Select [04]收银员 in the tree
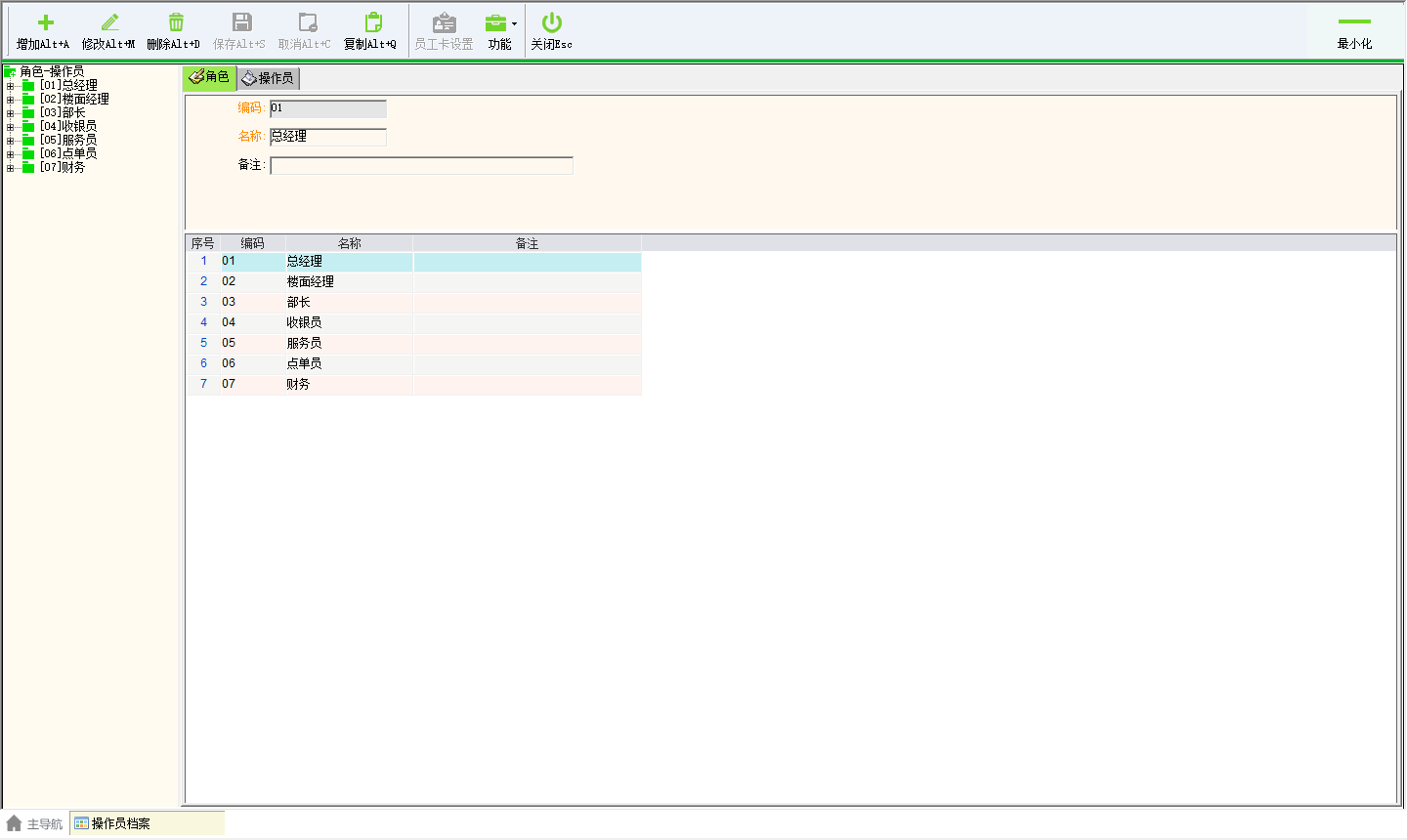 coord(68,127)
